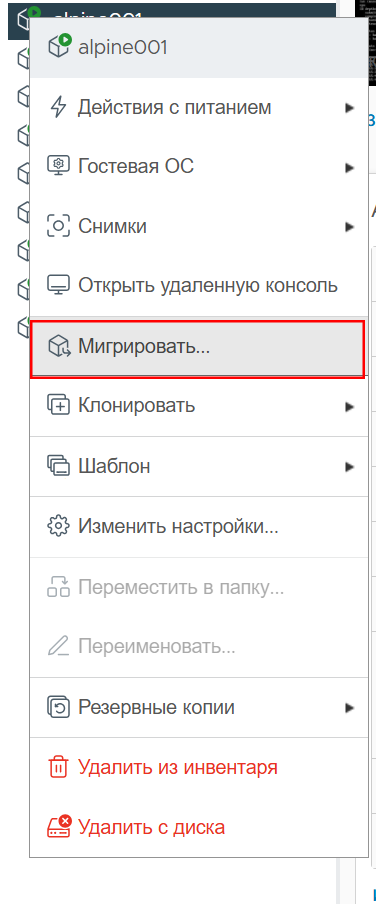
Task: Open the Гостевая ОС menu entry
Action: click(x=199, y=167)
